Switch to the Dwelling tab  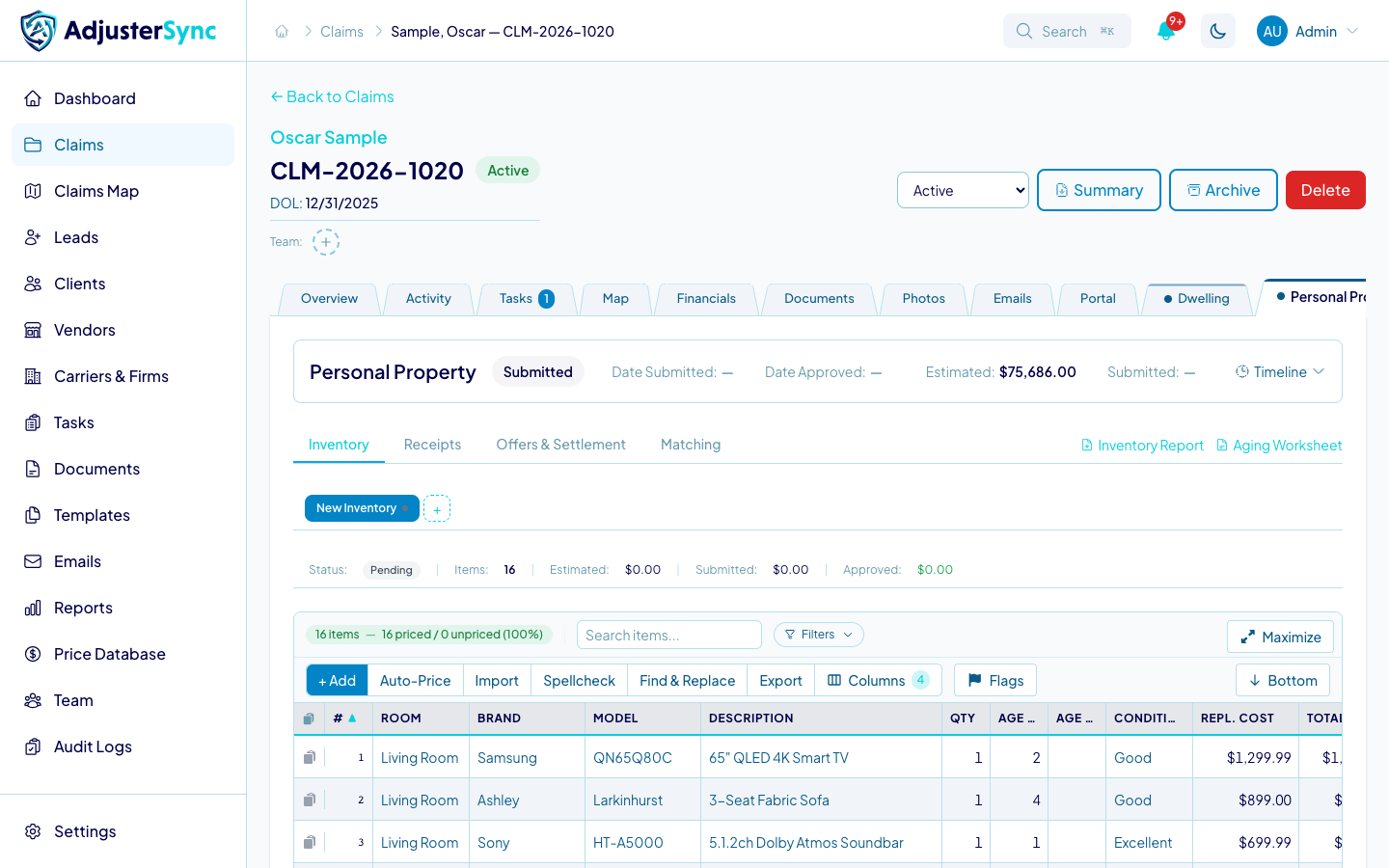click(1196, 299)
